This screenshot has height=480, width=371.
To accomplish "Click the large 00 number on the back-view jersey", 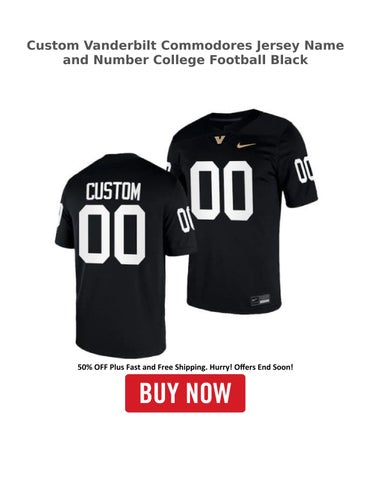I will pos(112,234).
